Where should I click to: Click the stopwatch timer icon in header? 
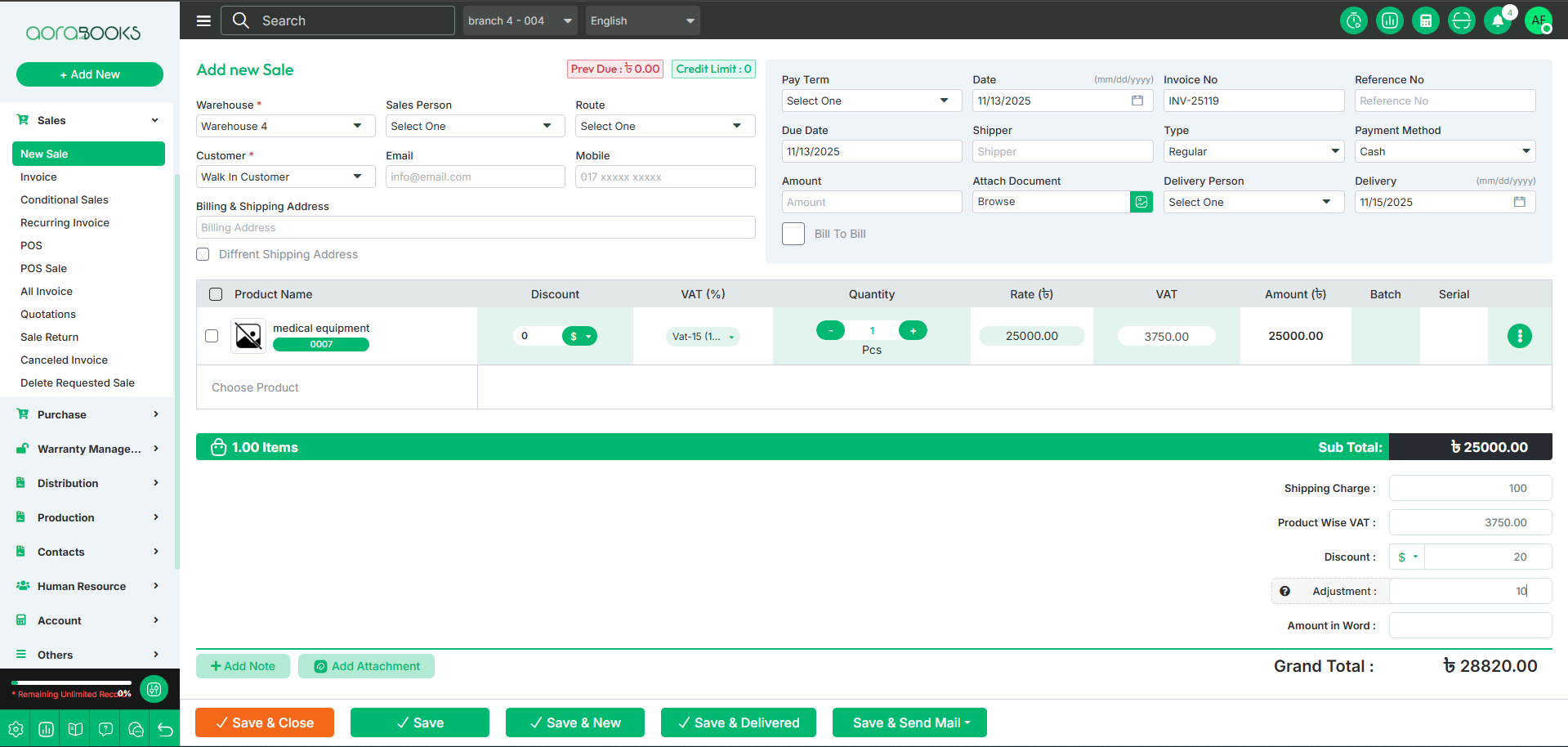point(1353,20)
